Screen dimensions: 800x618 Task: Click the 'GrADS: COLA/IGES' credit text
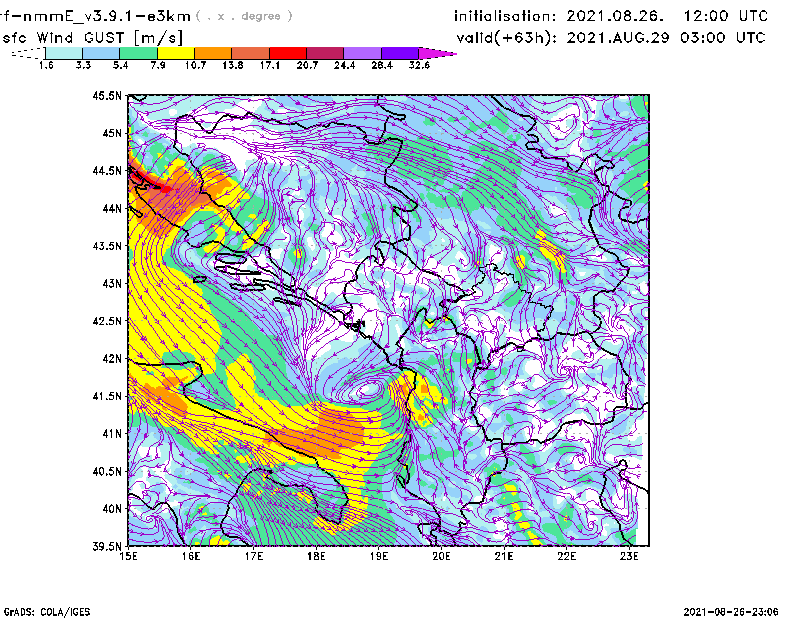point(47,612)
